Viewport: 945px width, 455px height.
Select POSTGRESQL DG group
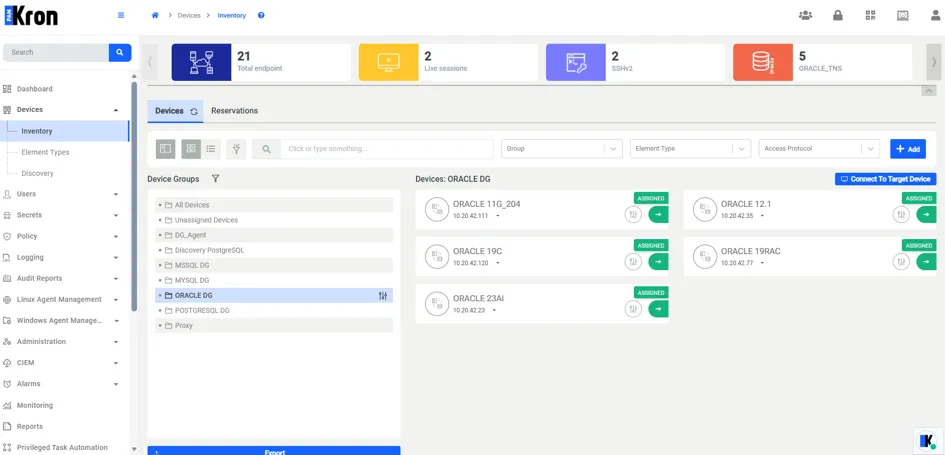pyautogui.click(x=274, y=310)
